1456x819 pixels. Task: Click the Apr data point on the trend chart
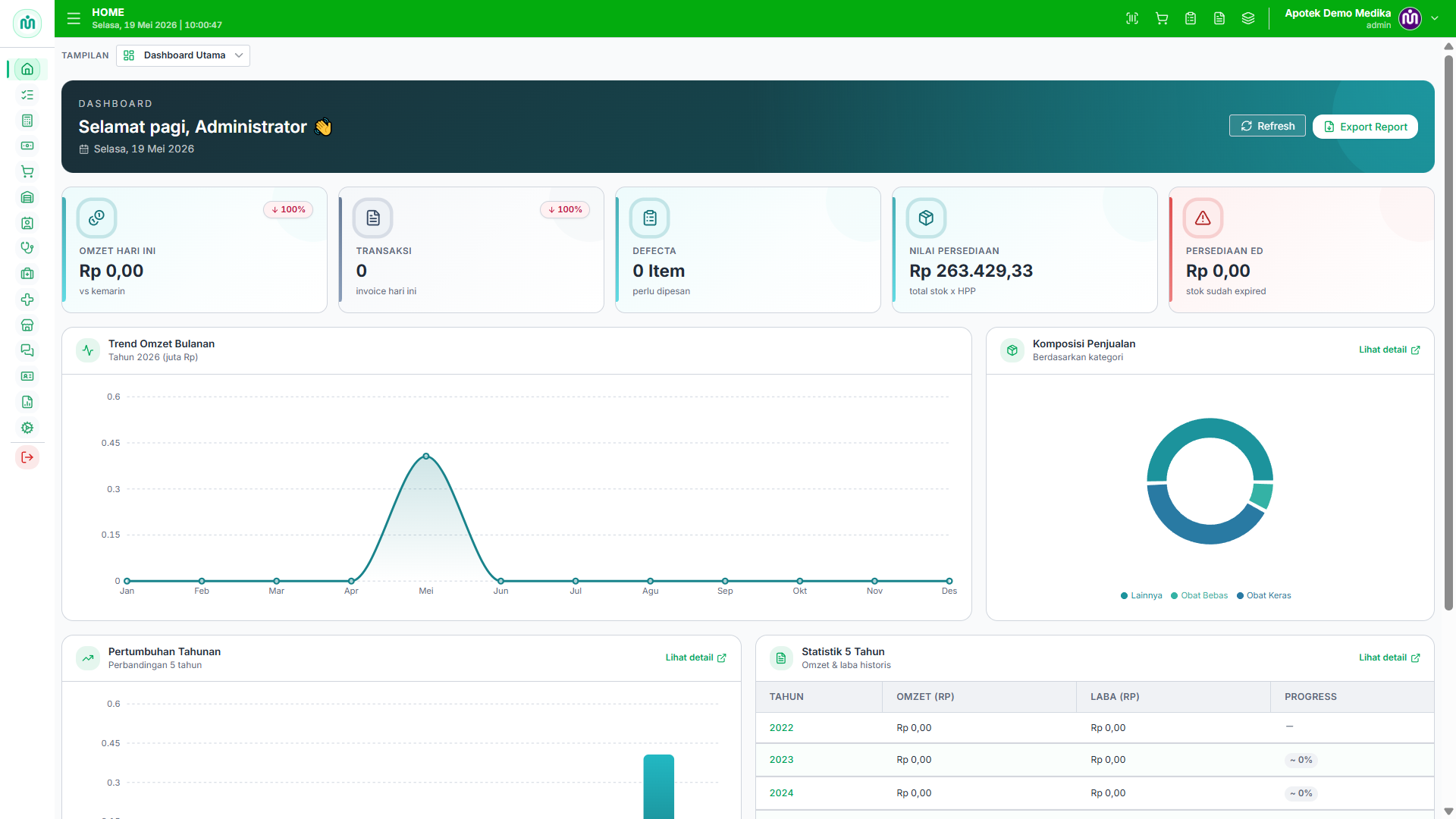[351, 581]
